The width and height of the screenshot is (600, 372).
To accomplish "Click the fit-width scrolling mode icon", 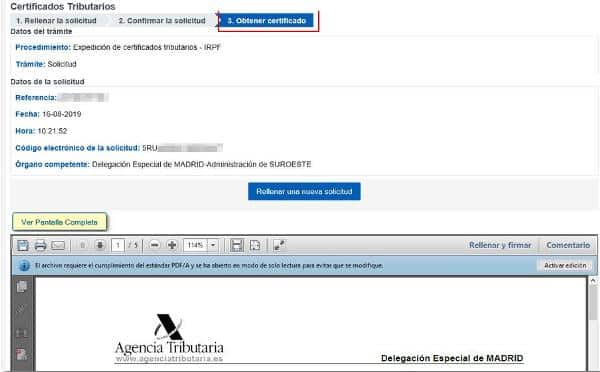I will pos(237,245).
